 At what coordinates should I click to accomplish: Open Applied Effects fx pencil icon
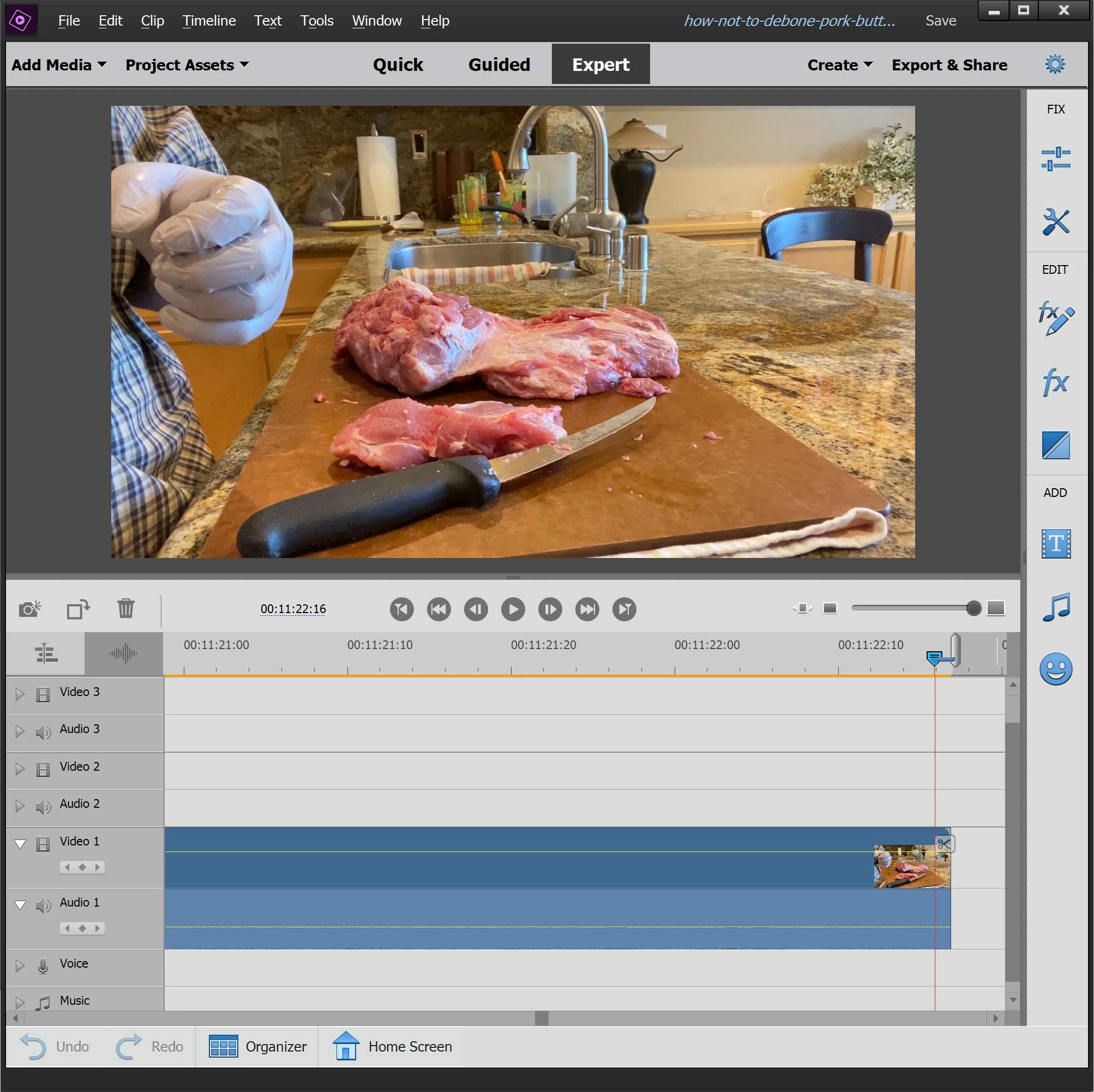[x=1055, y=319]
